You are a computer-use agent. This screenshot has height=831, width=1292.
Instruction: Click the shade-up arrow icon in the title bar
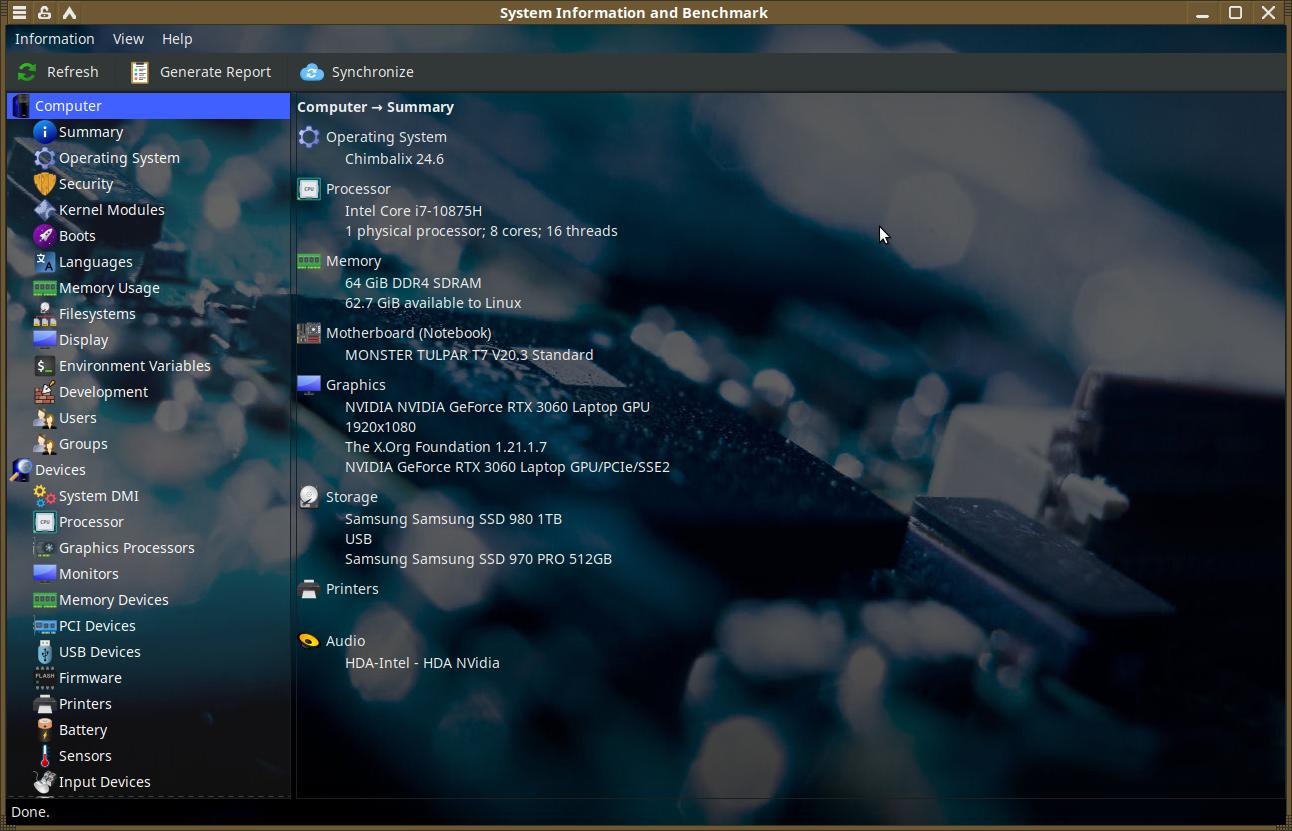coord(69,13)
